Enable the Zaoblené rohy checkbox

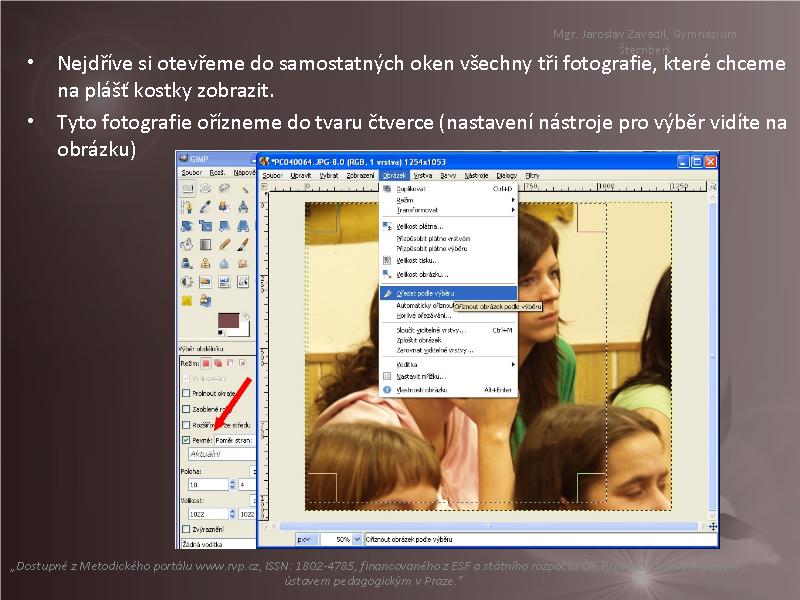[x=186, y=409]
